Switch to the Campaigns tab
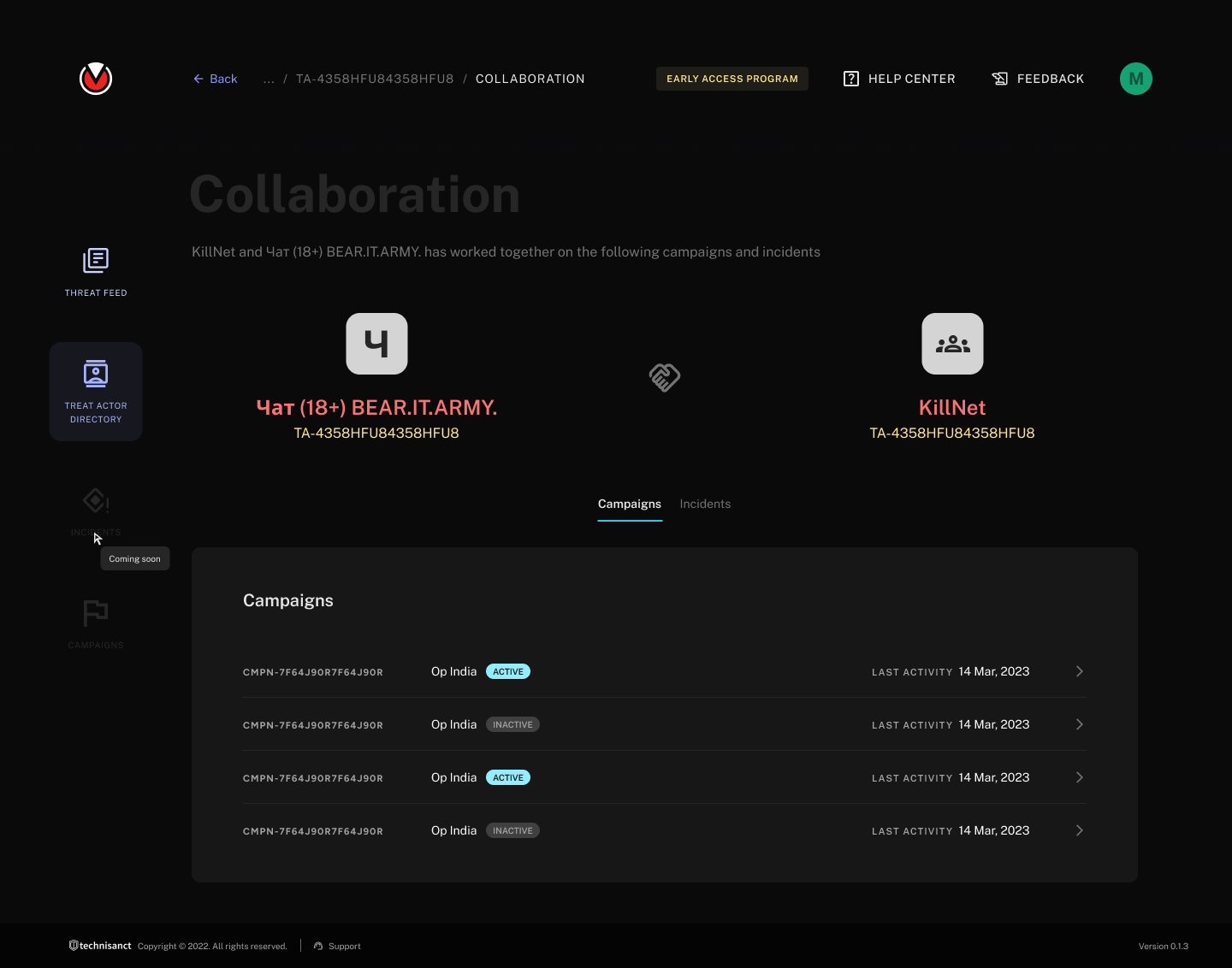Image resolution: width=1232 pixels, height=968 pixels. (630, 504)
